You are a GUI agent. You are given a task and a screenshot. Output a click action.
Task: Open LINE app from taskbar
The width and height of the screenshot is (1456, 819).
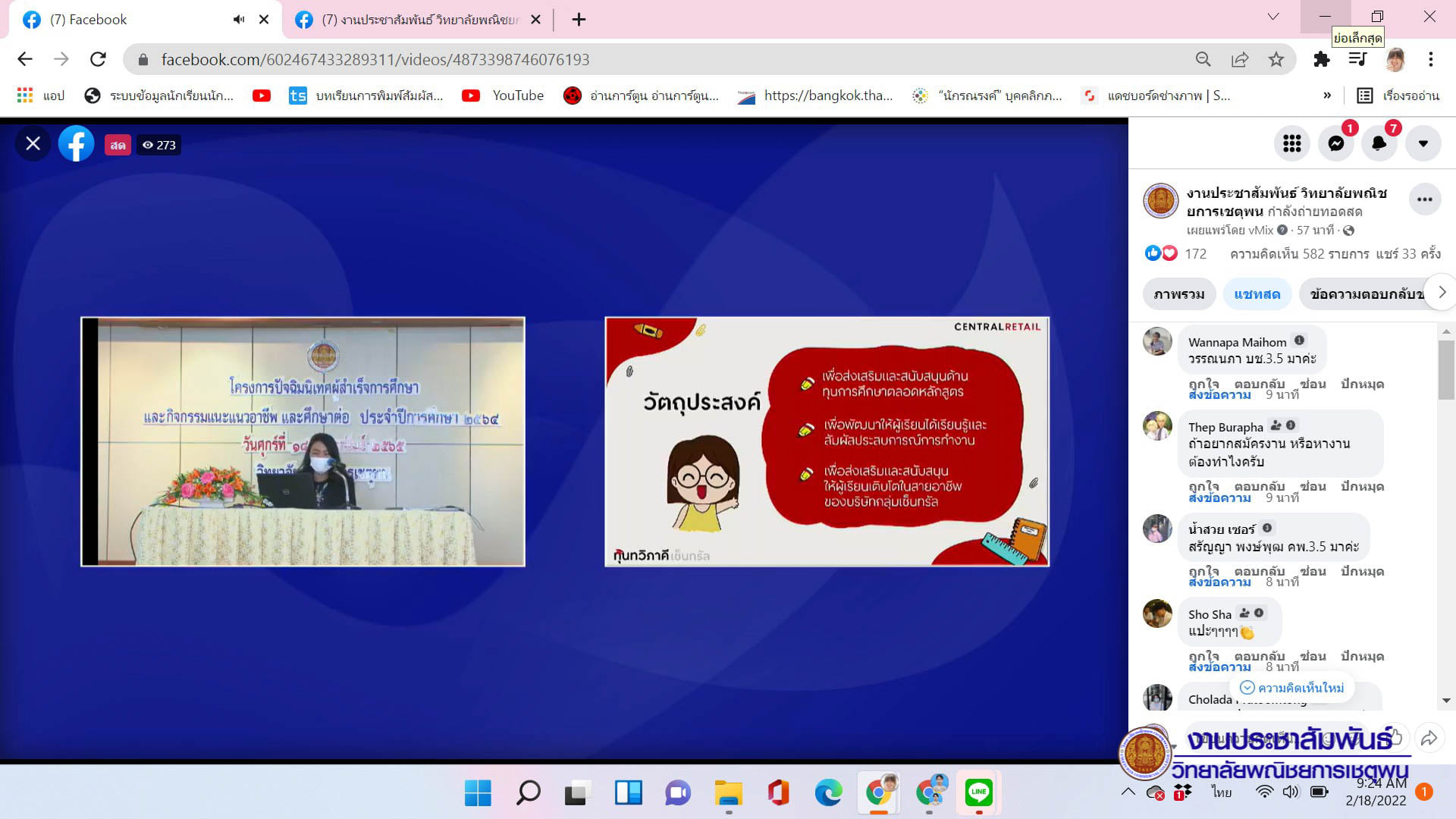[x=979, y=793]
